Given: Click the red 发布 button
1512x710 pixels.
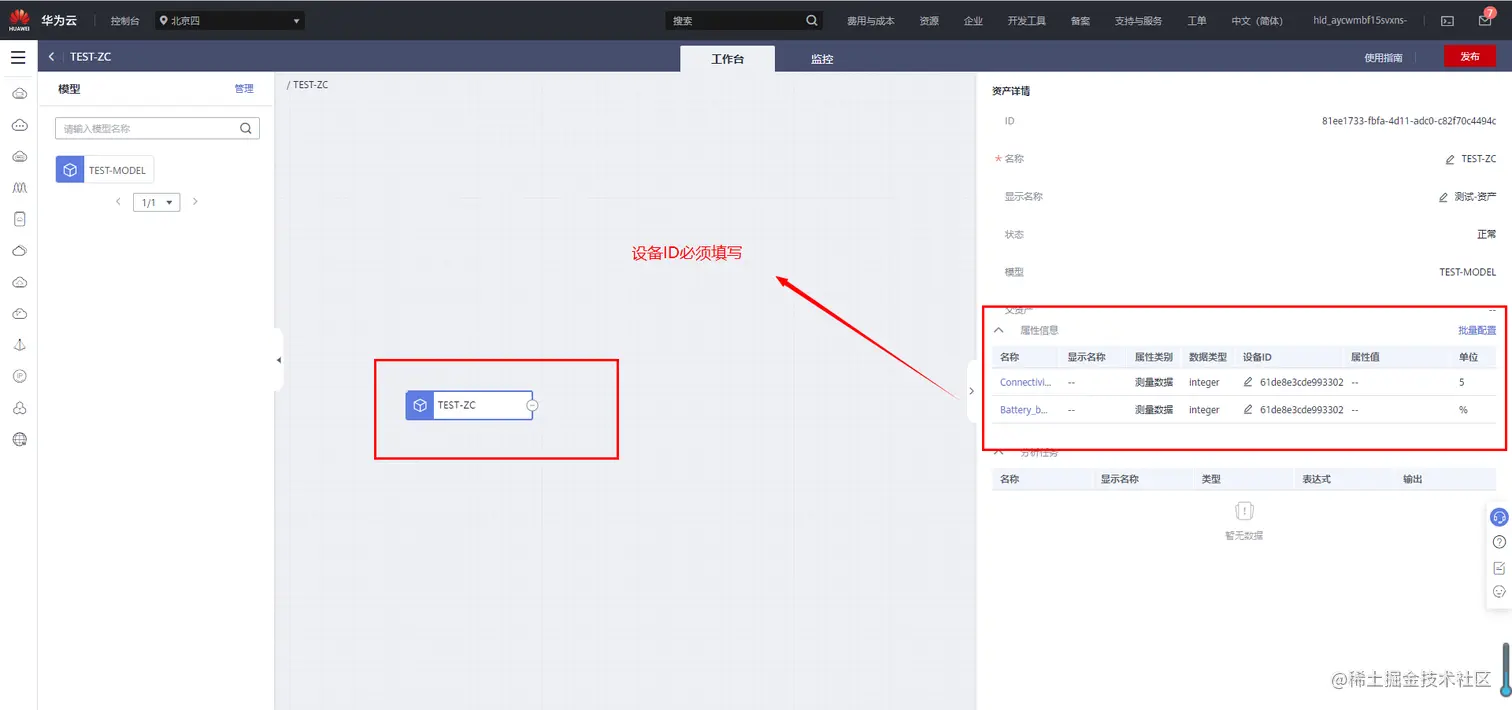Looking at the screenshot, I should coord(1470,57).
